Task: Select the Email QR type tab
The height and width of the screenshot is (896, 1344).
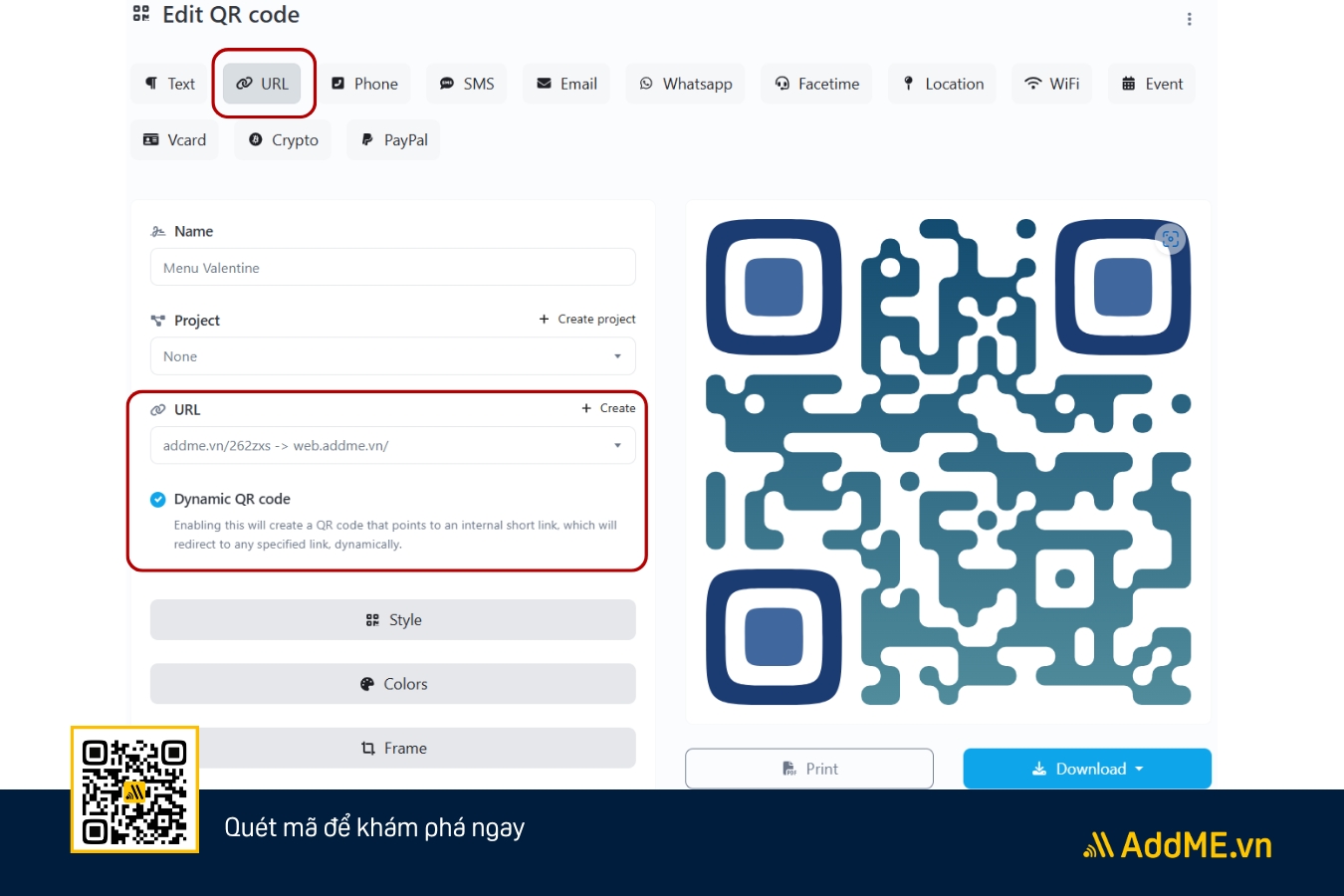Action: pos(566,84)
